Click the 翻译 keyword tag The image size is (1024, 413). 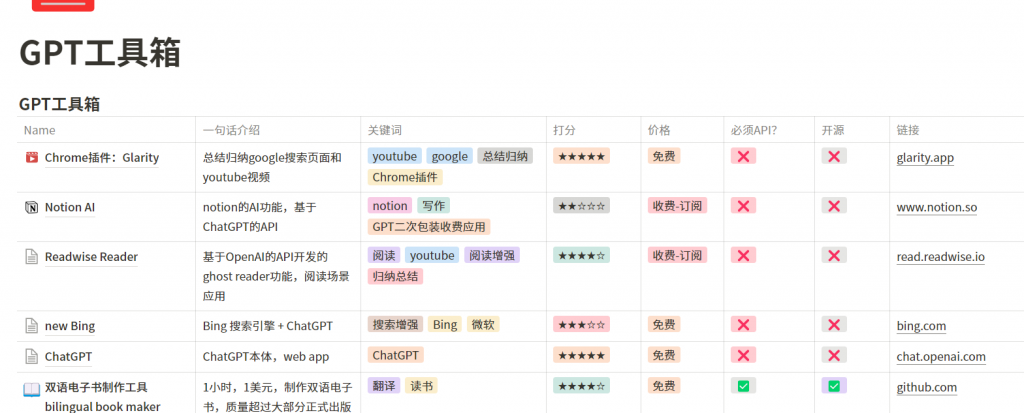tap(384, 386)
